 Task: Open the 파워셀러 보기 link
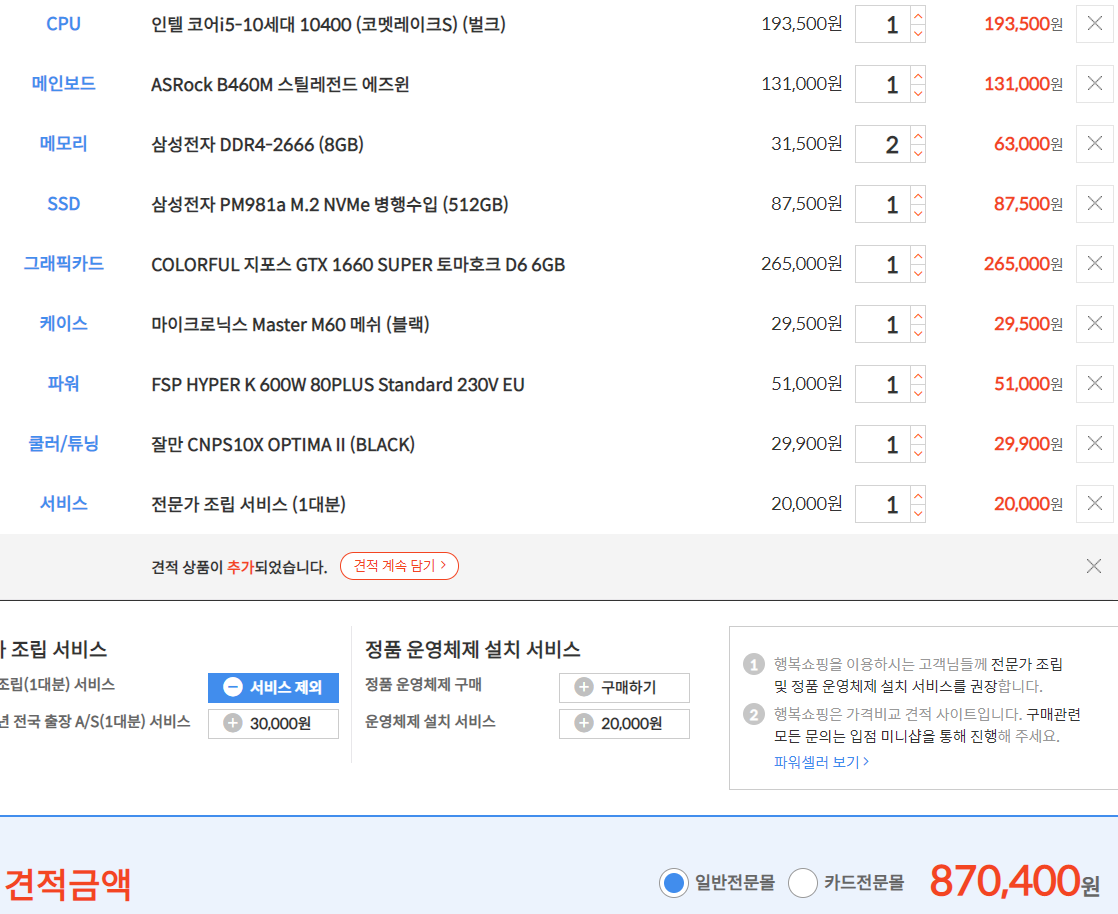(x=821, y=762)
